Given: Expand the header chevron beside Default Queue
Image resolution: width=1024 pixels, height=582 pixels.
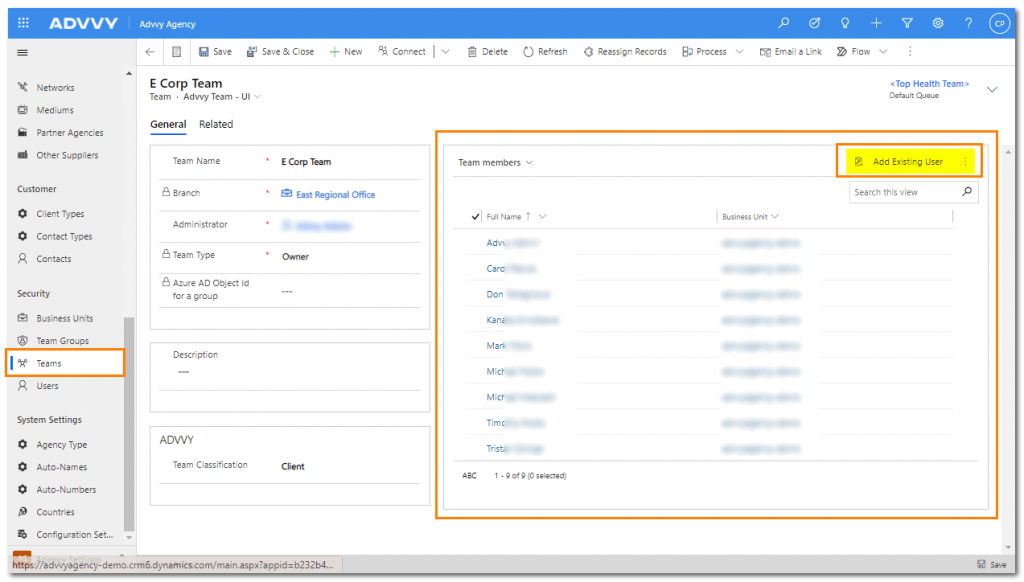Looking at the screenshot, I should click(992, 89).
